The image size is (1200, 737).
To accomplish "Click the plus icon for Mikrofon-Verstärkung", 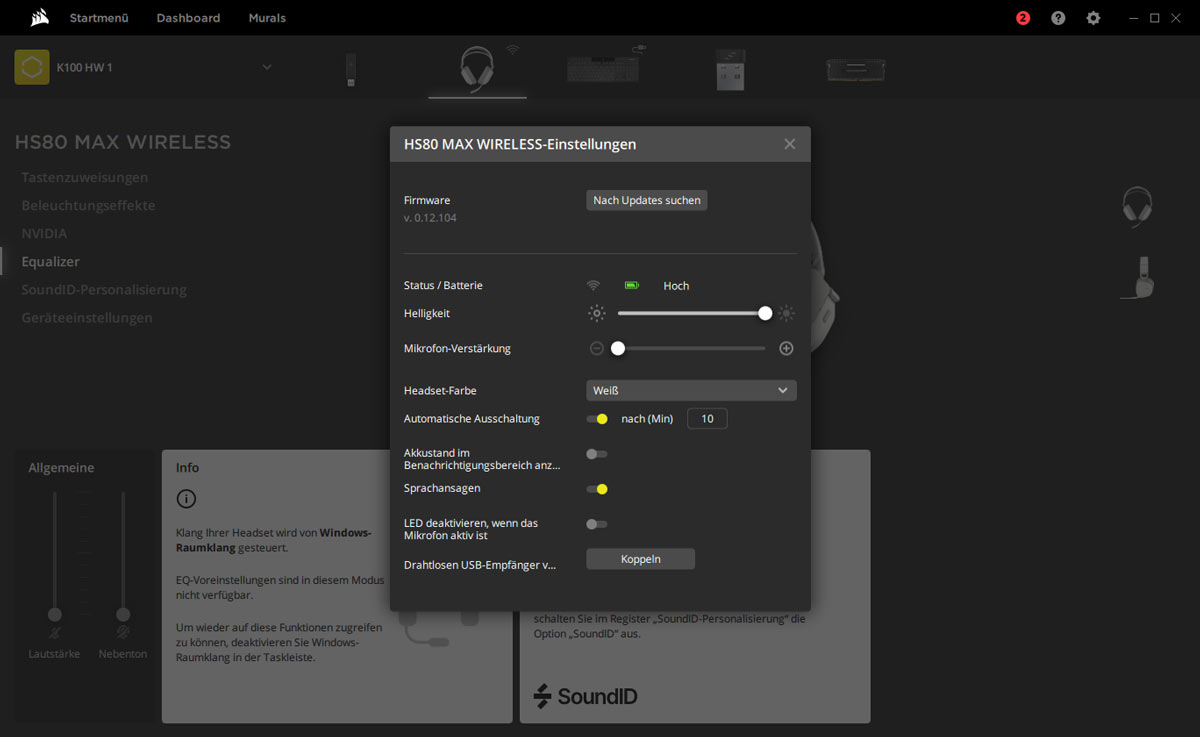I will (786, 349).
